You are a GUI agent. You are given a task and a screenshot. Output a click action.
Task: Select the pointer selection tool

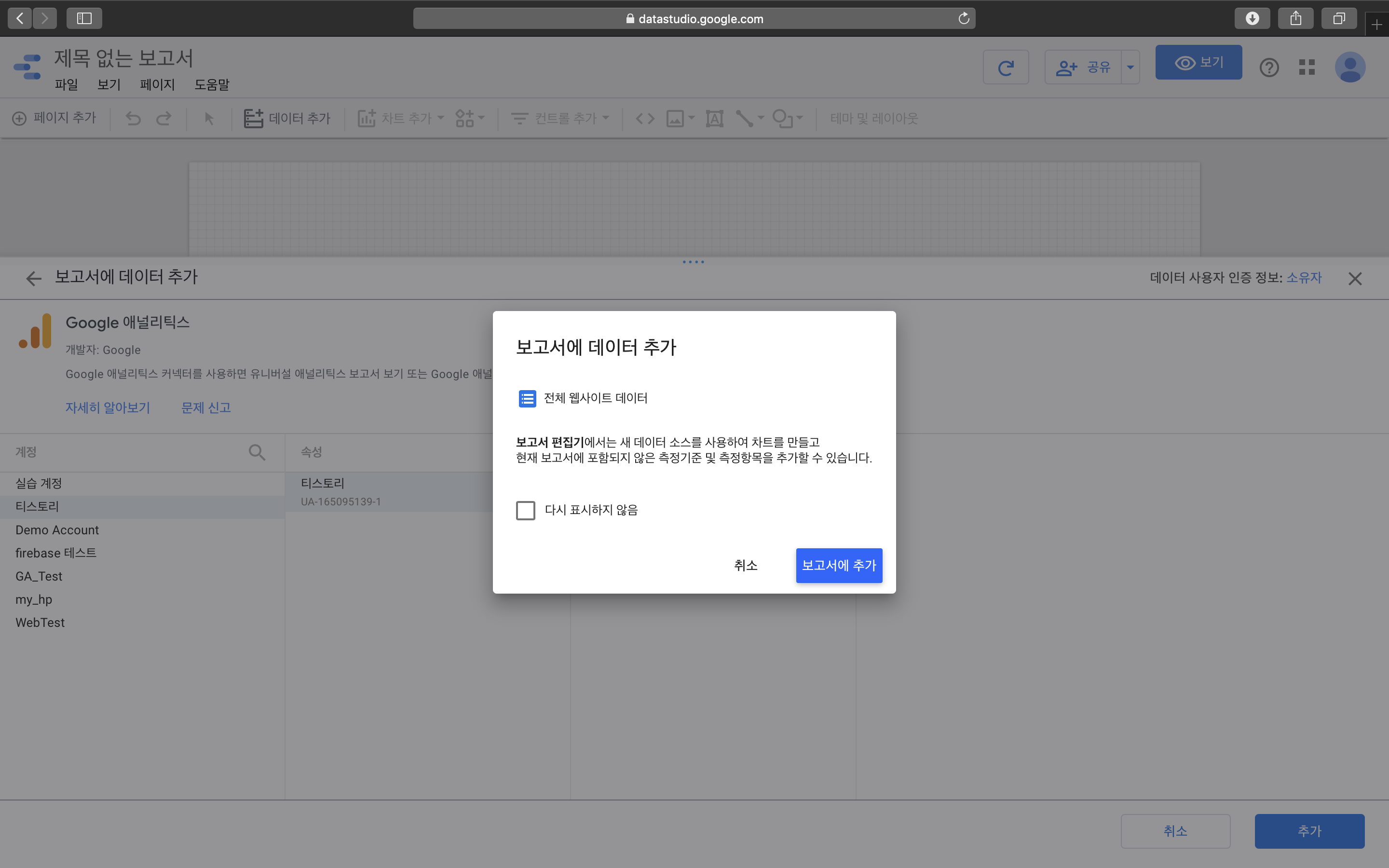(x=209, y=118)
